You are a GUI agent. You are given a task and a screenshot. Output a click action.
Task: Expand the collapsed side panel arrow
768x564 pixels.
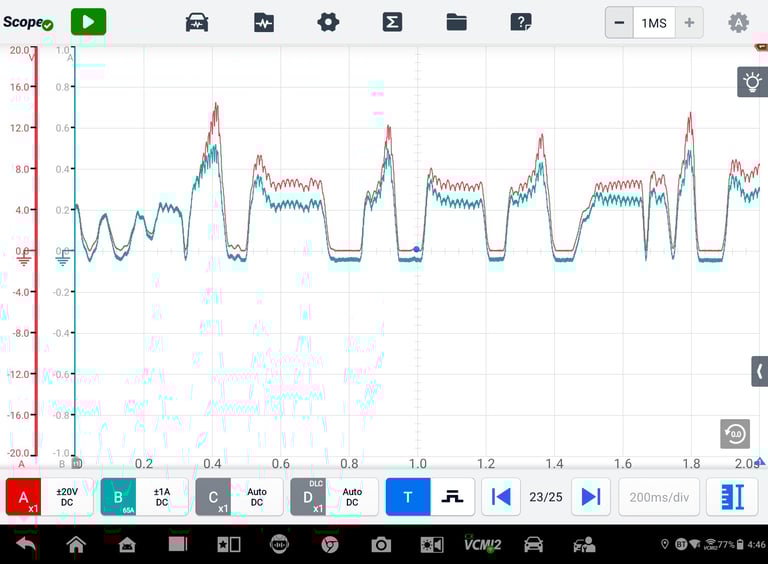pyautogui.click(x=760, y=372)
